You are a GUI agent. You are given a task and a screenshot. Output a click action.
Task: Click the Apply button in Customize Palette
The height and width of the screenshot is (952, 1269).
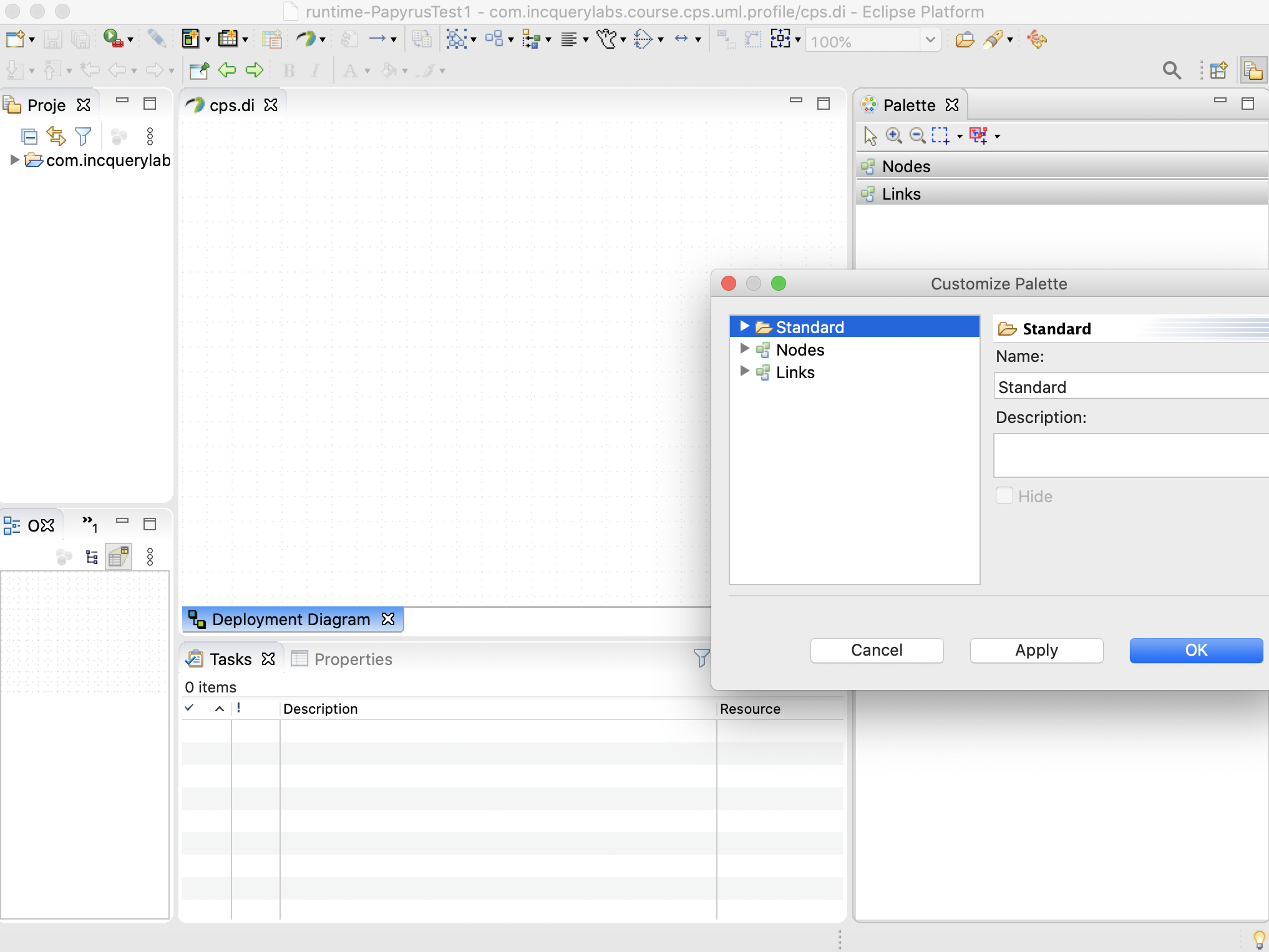coord(1035,649)
